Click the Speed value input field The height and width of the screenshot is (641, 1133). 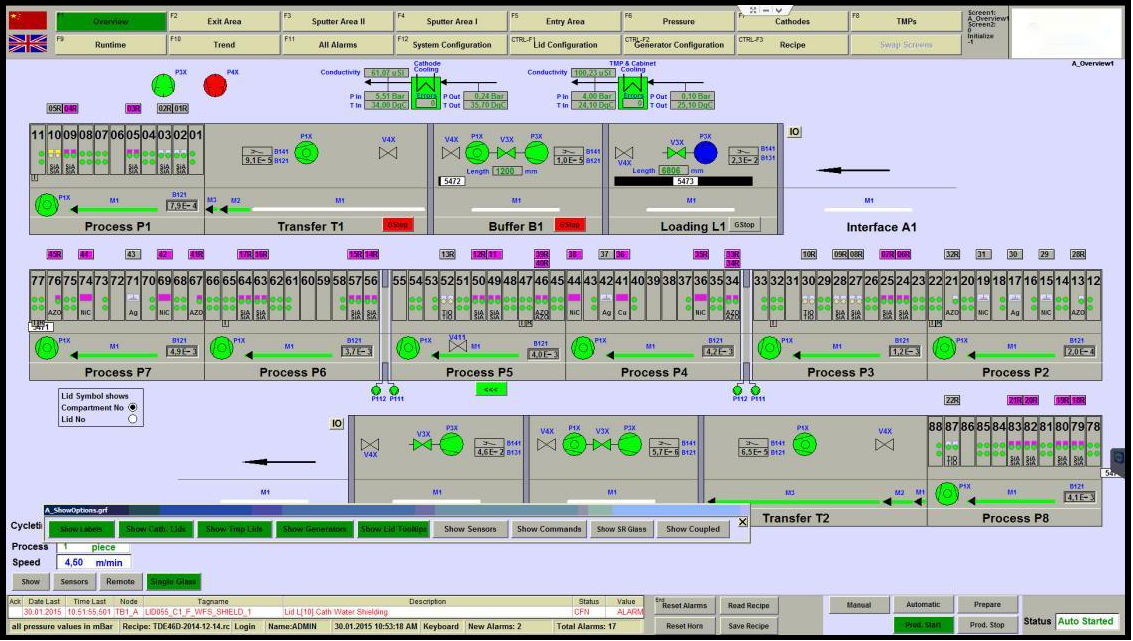pyautogui.click(x=94, y=562)
